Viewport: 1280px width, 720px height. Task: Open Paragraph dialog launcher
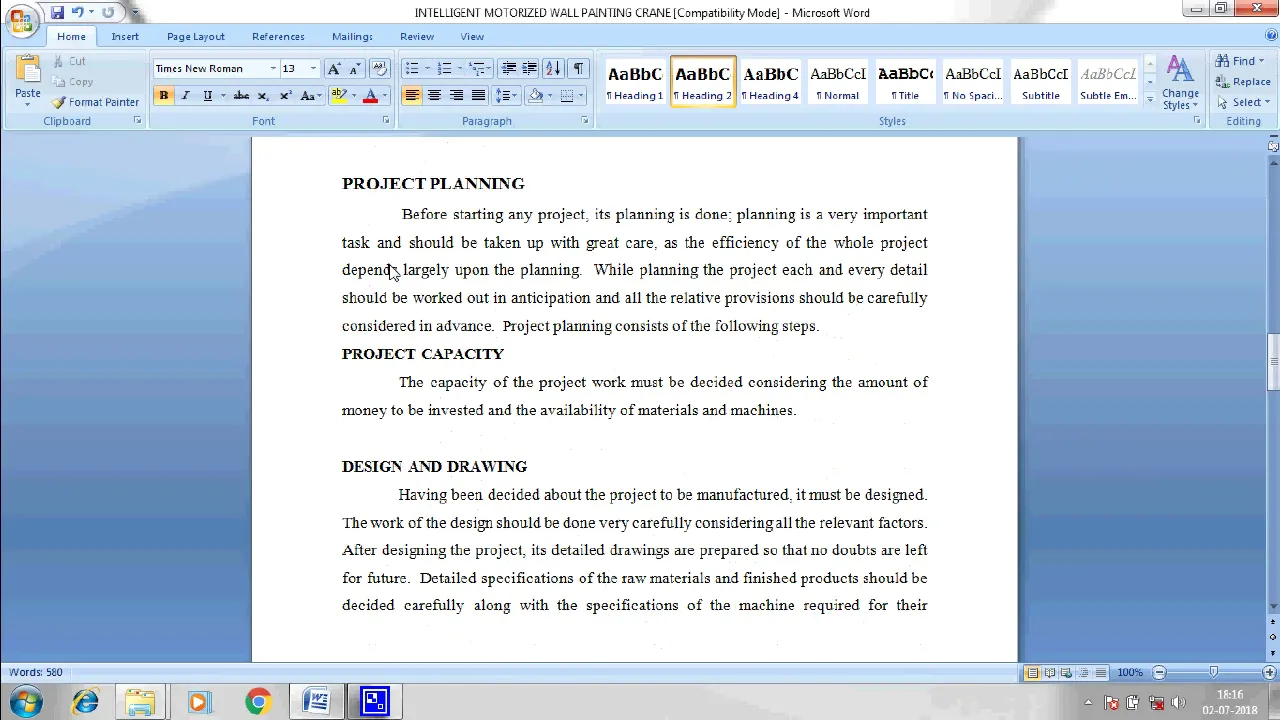click(x=585, y=121)
